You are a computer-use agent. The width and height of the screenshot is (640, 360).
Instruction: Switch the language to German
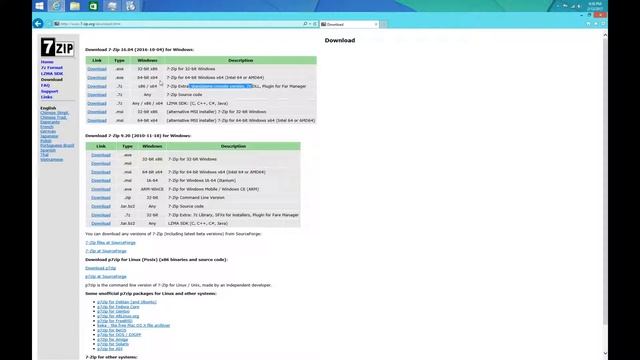pos(48,131)
